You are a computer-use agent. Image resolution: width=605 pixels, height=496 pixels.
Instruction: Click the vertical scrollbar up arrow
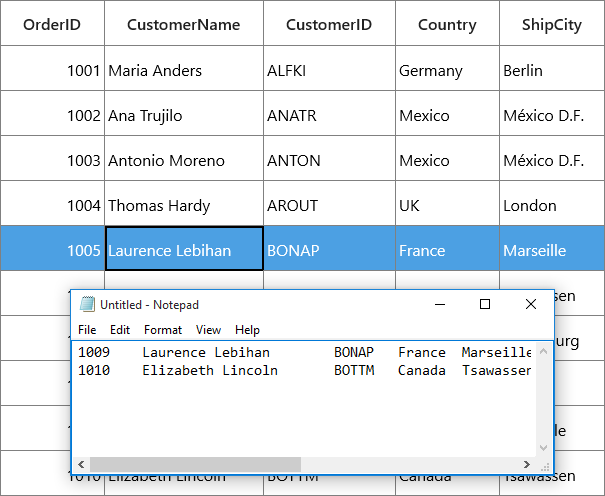point(544,351)
